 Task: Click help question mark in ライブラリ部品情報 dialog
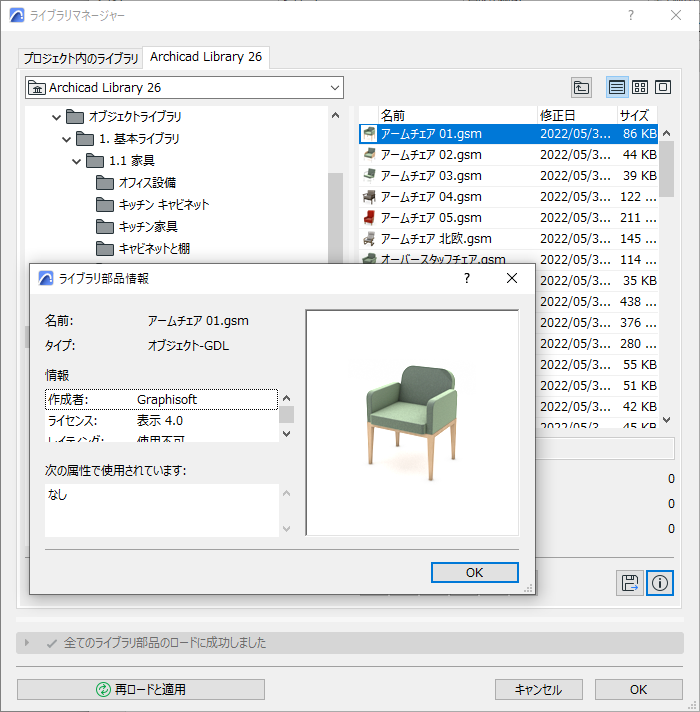click(467, 278)
